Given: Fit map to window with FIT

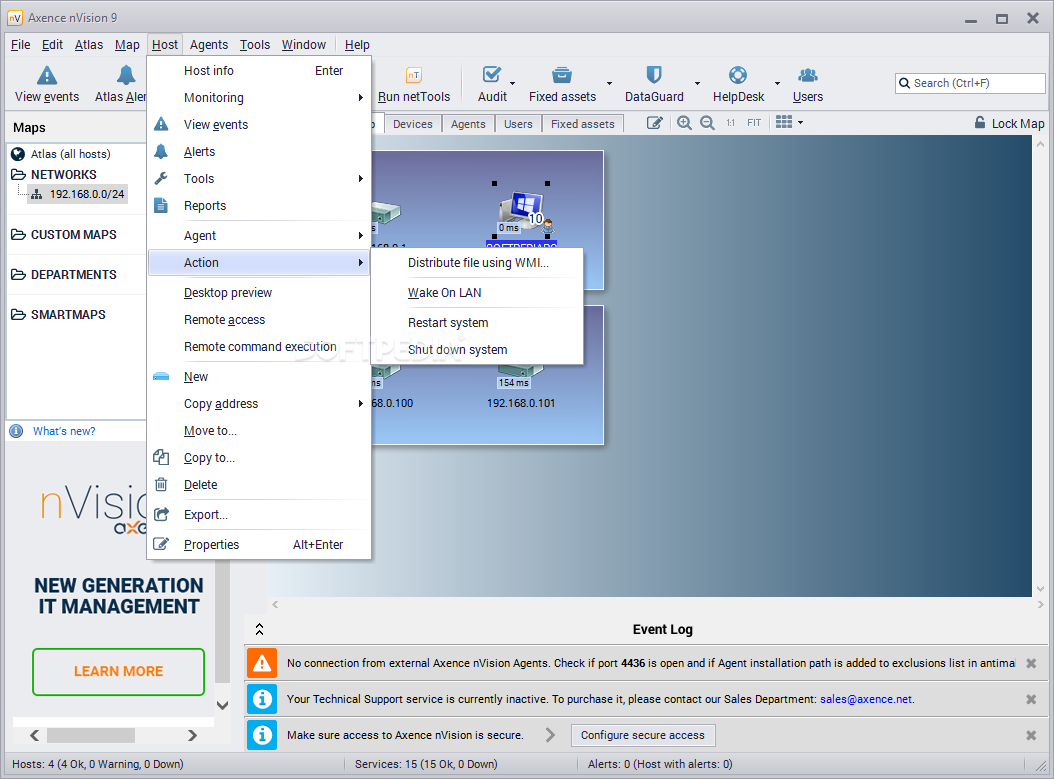Looking at the screenshot, I should point(754,123).
